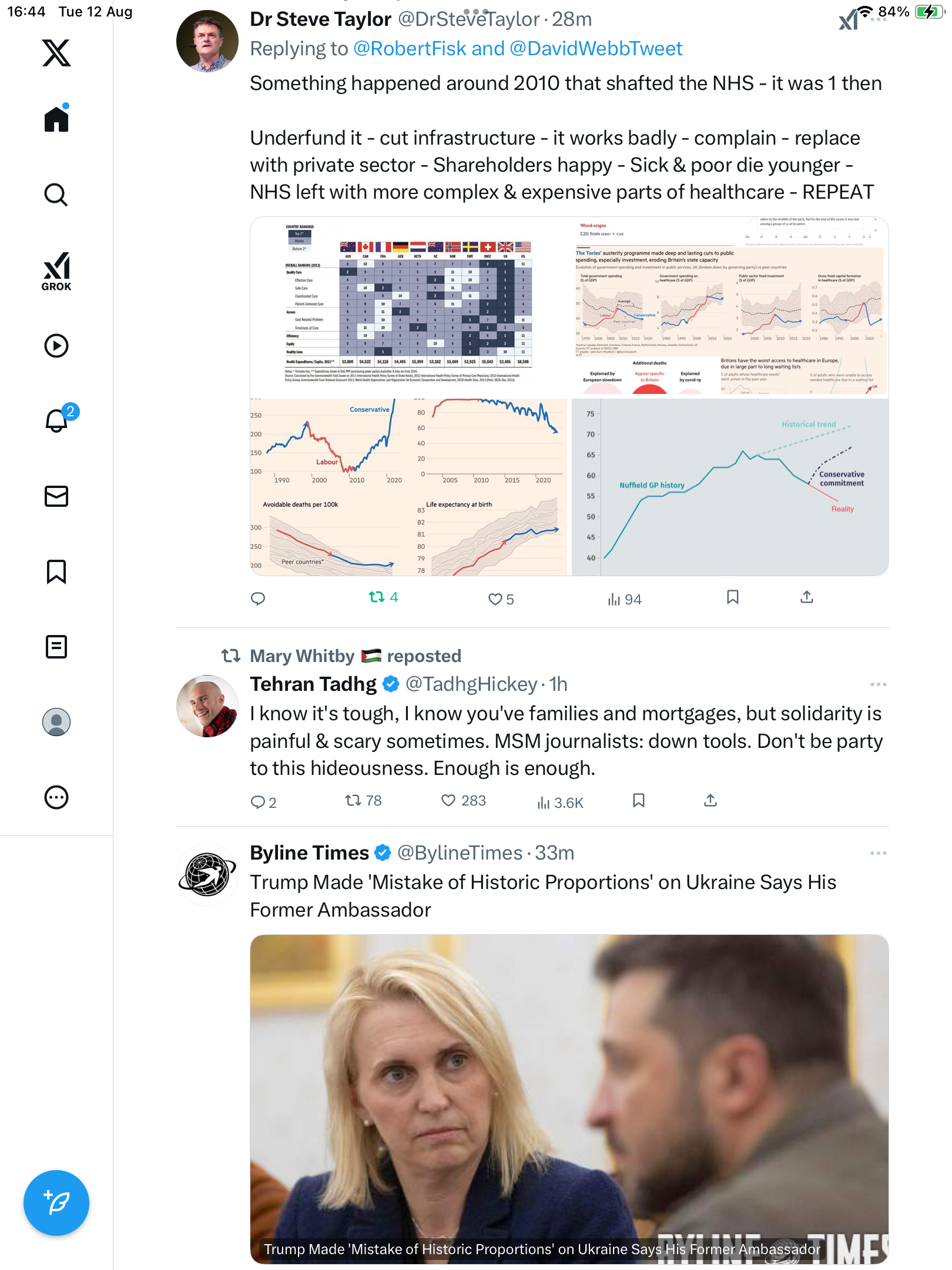
Task: Open the video play sidebar icon
Action: click(56, 346)
